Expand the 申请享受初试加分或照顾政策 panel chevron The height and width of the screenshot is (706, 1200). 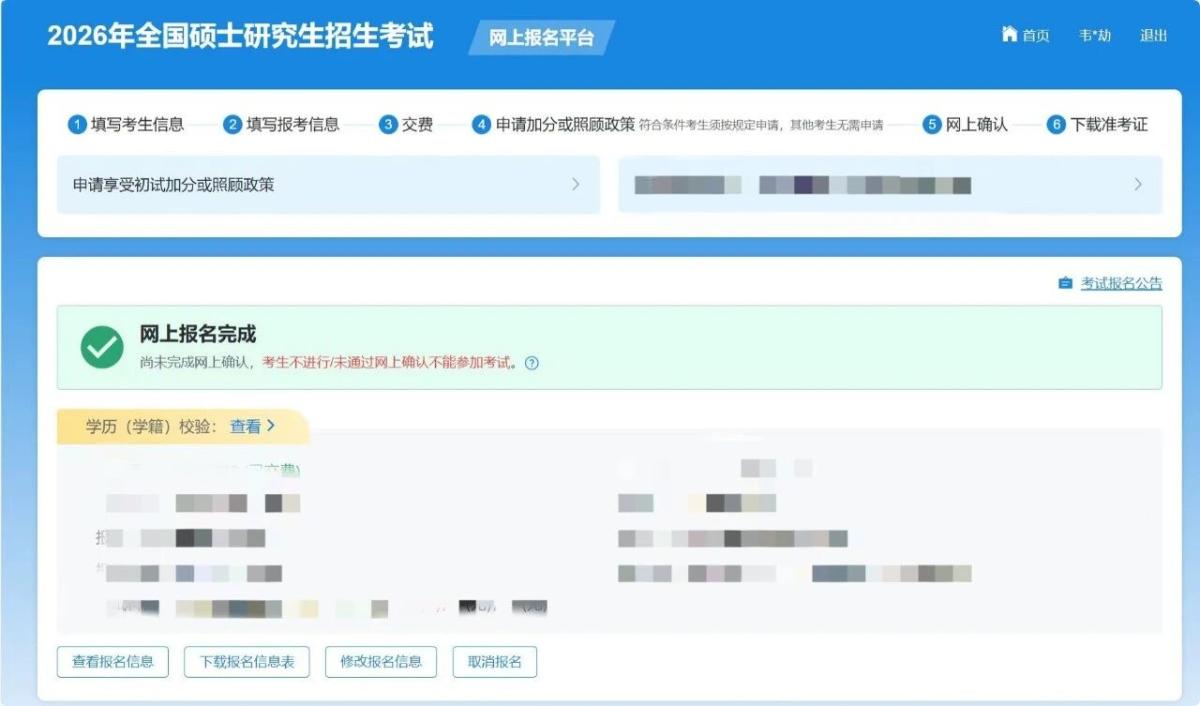coord(575,184)
